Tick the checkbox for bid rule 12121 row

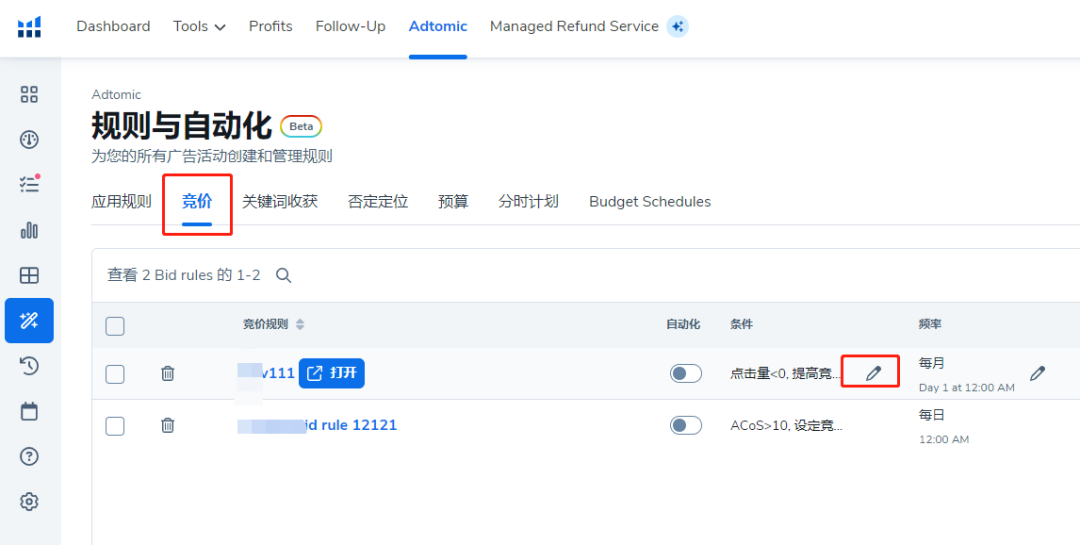(115, 426)
